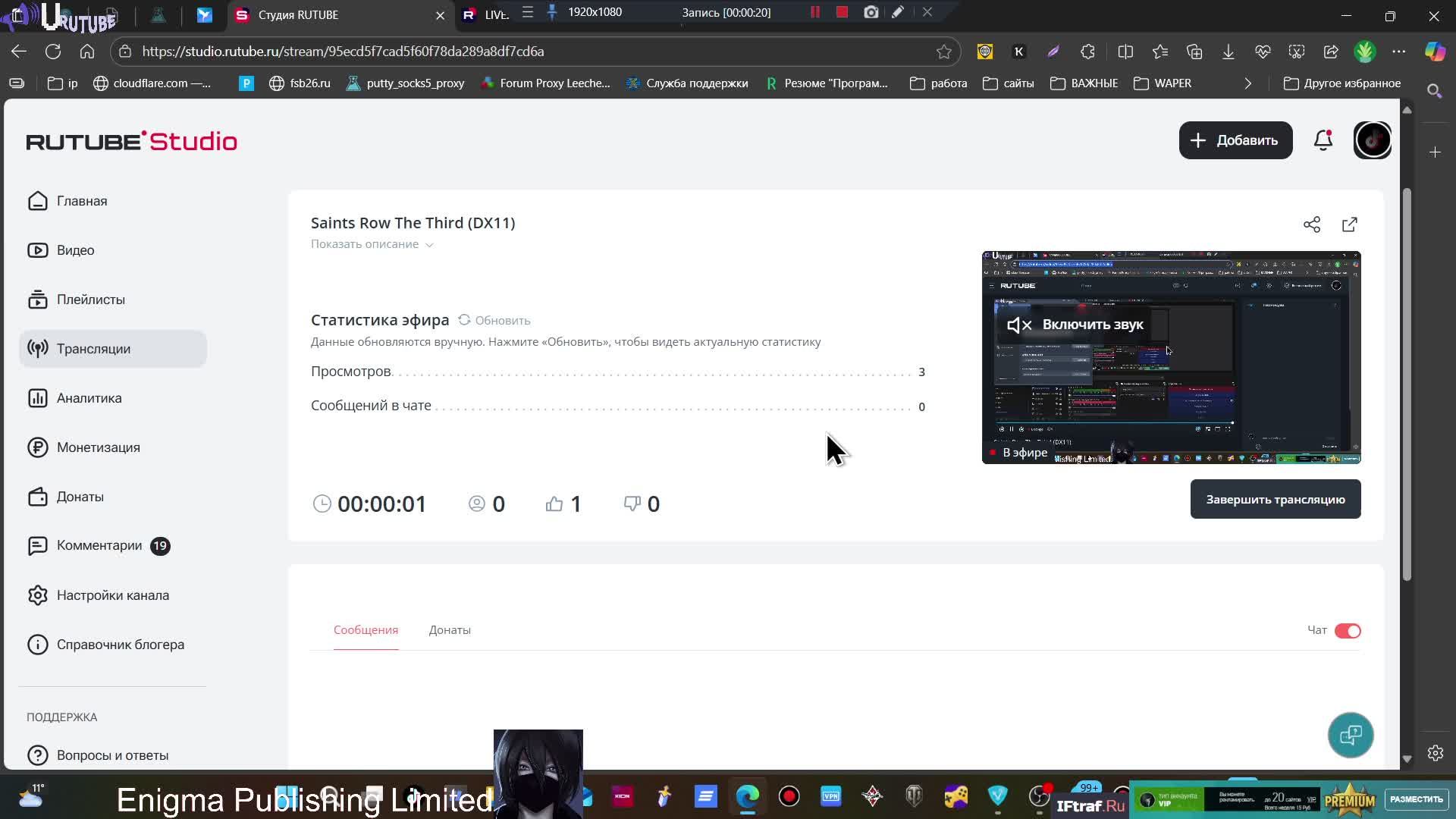The width and height of the screenshot is (1456, 819).
Task: Switch to the Донаты tab
Action: [x=450, y=630]
